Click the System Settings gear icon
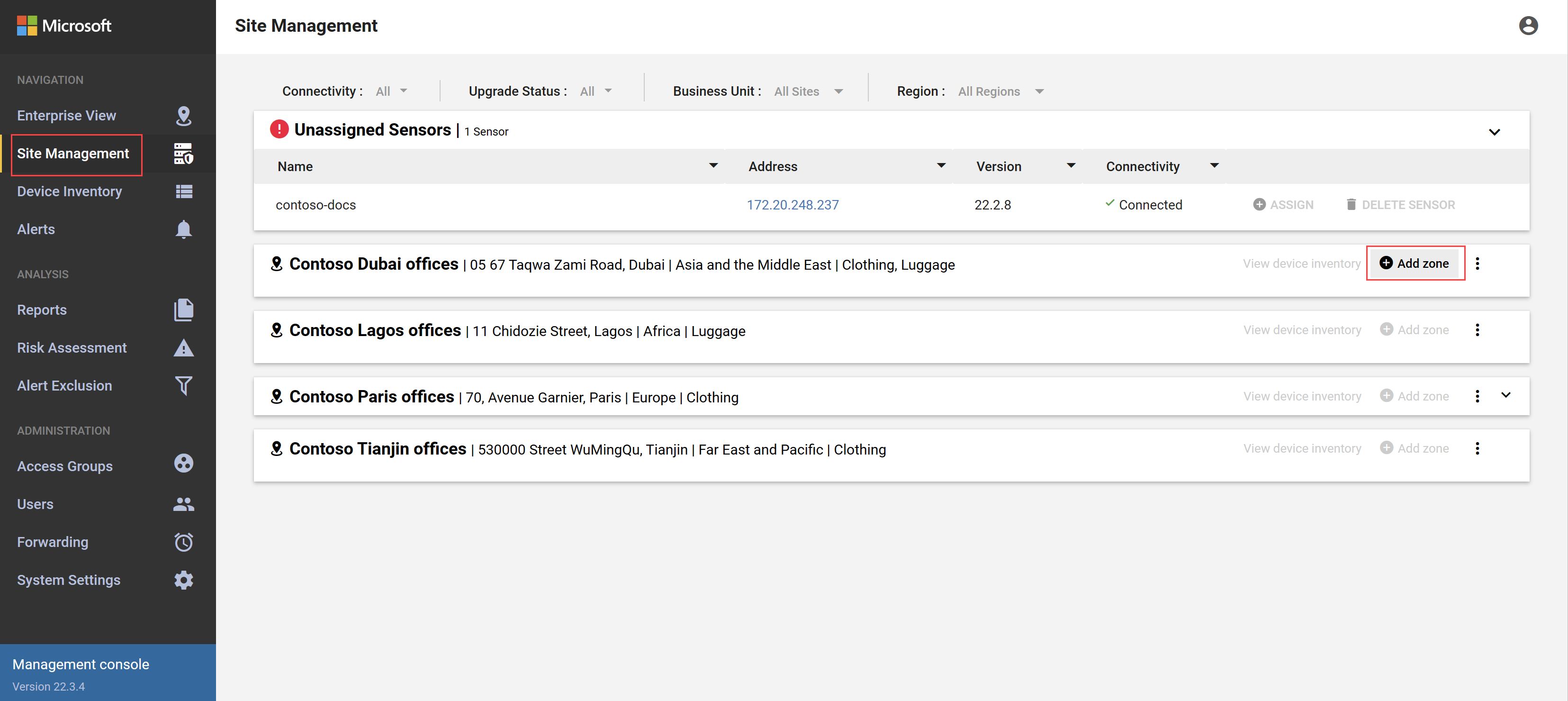This screenshot has height=701, width=1568. pyautogui.click(x=183, y=580)
